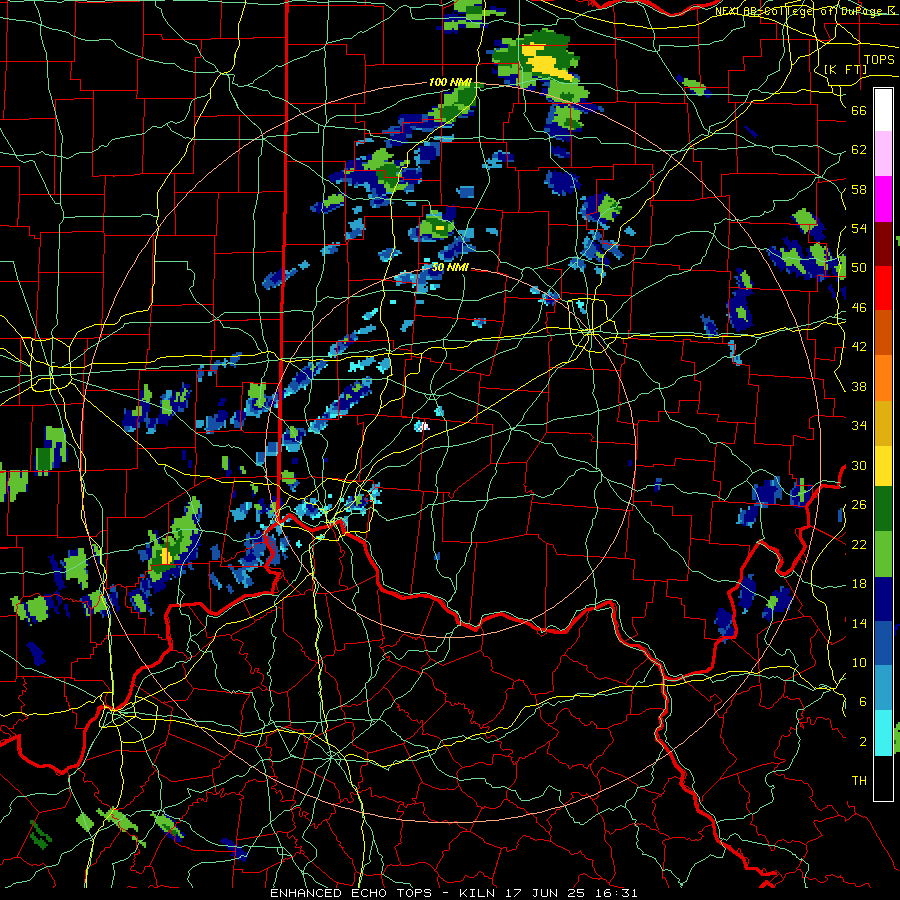Click the 66 label on the scale
Image resolution: width=900 pixels, height=900 pixels.
[x=859, y=110]
